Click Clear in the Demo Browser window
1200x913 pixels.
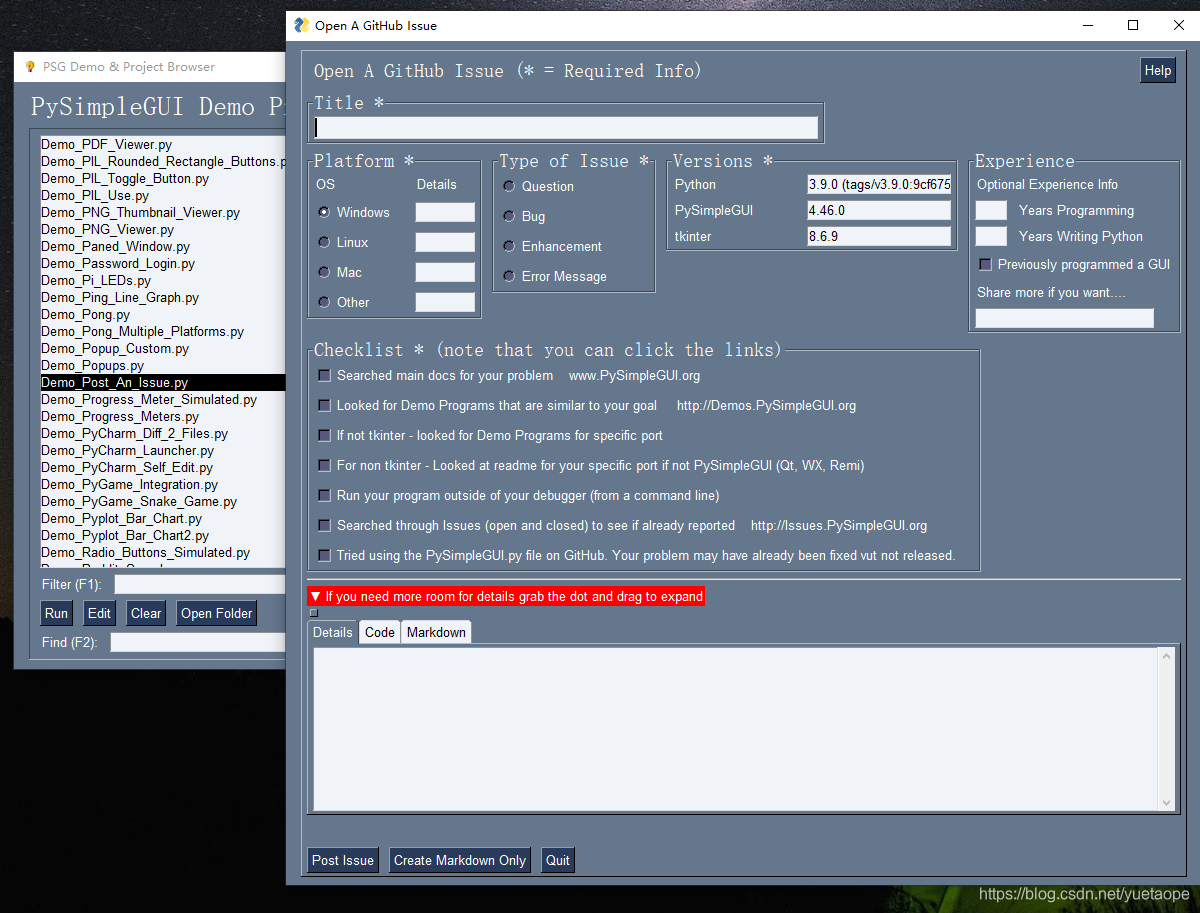[x=146, y=613]
